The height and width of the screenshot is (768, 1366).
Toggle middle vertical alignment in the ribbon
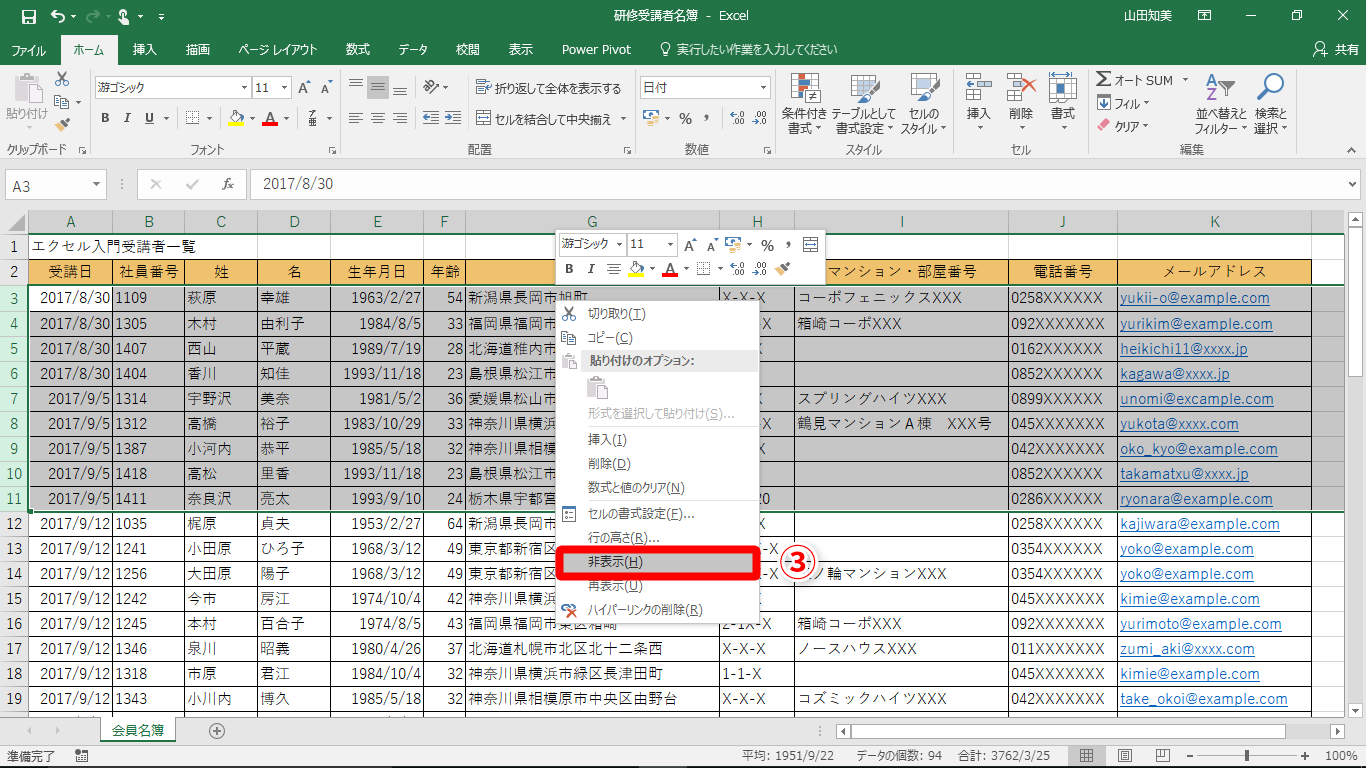click(x=378, y=88)
